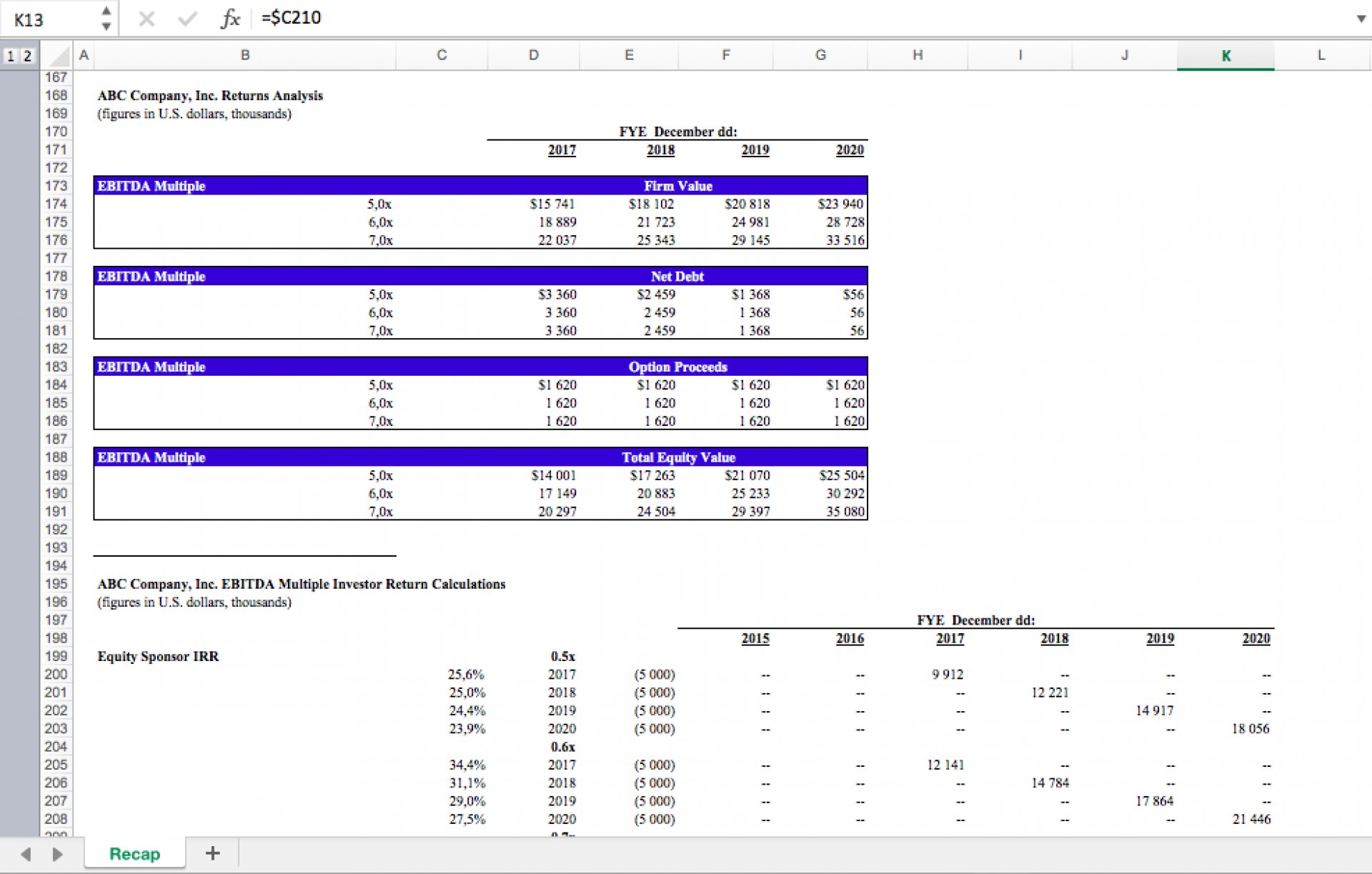Select column C header
1372x874 pixels.
(442, 56)
